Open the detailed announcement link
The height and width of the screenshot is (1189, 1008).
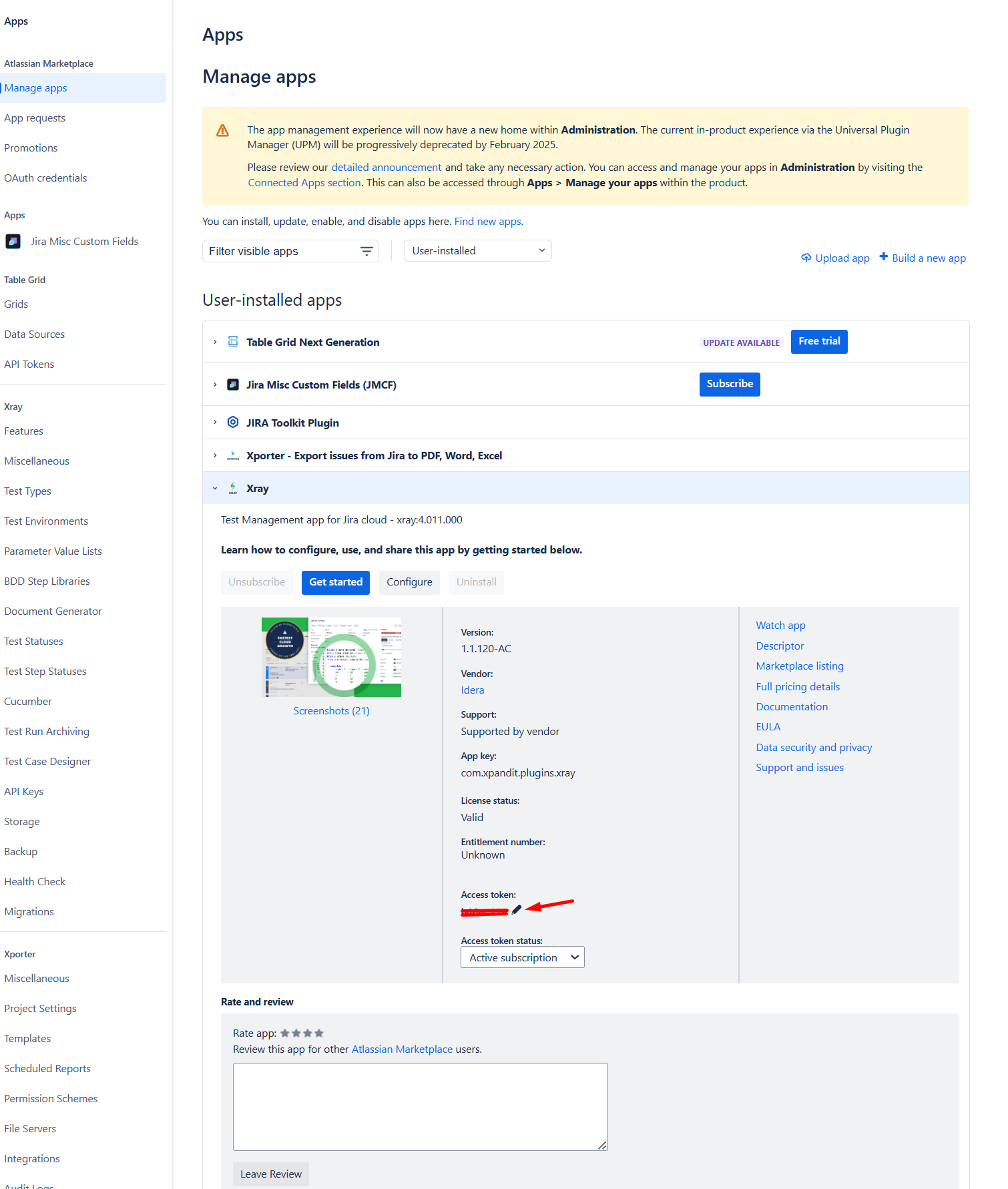[387, 167]
